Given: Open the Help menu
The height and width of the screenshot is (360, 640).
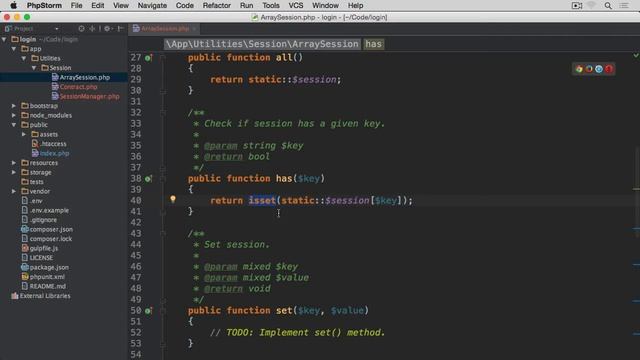Looking at the screenshot, I should (x=356, y=5).
